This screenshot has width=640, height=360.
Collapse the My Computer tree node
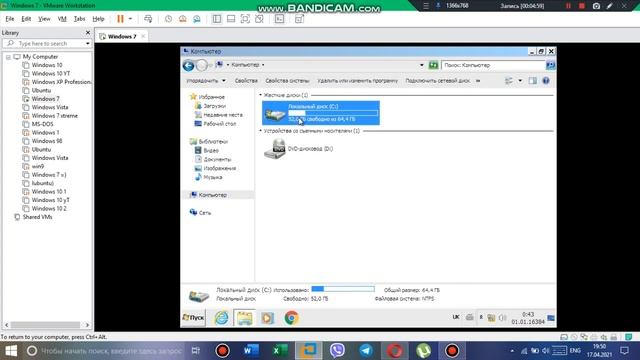point(8,57)
